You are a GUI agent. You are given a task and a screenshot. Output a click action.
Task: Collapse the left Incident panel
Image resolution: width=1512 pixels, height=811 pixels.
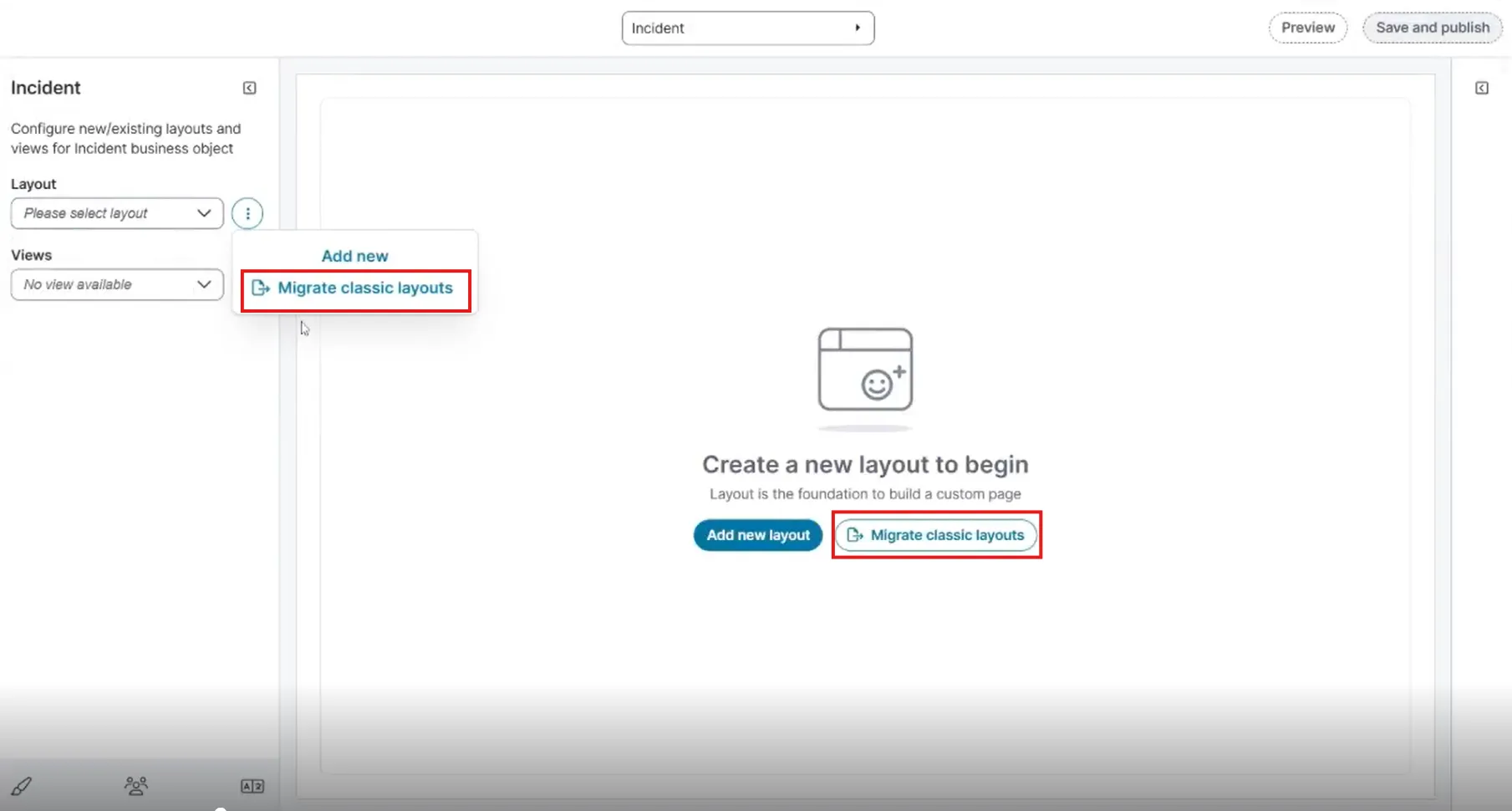(x=249, y=88)
